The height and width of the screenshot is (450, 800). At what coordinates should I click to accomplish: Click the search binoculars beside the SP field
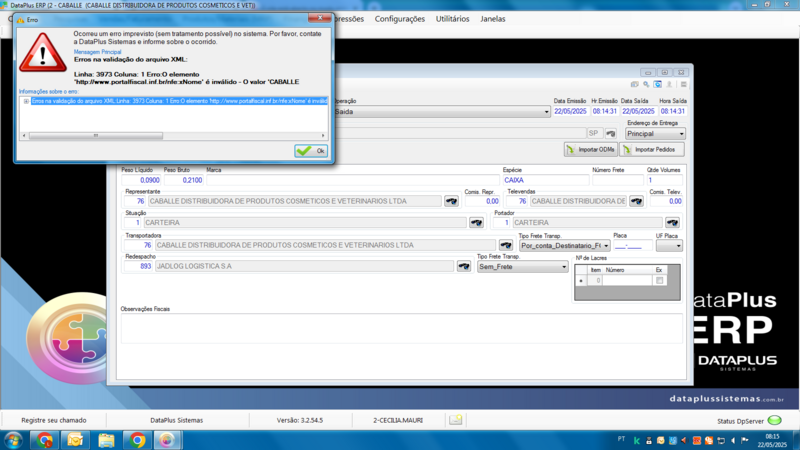point(611,134)
